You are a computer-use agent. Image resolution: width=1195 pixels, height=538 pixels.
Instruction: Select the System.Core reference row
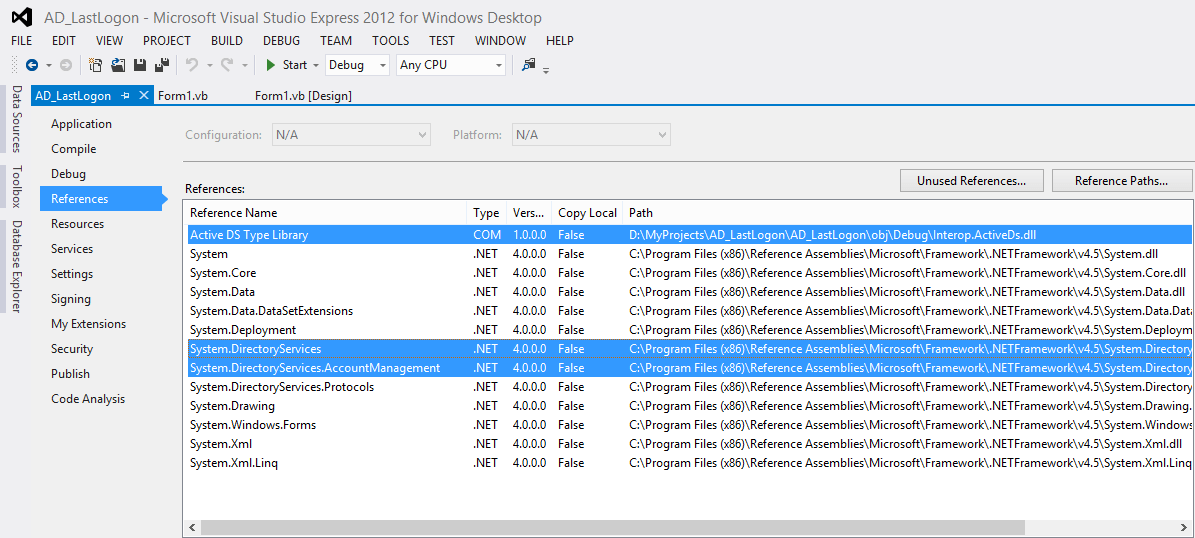[x=690, y=273]
